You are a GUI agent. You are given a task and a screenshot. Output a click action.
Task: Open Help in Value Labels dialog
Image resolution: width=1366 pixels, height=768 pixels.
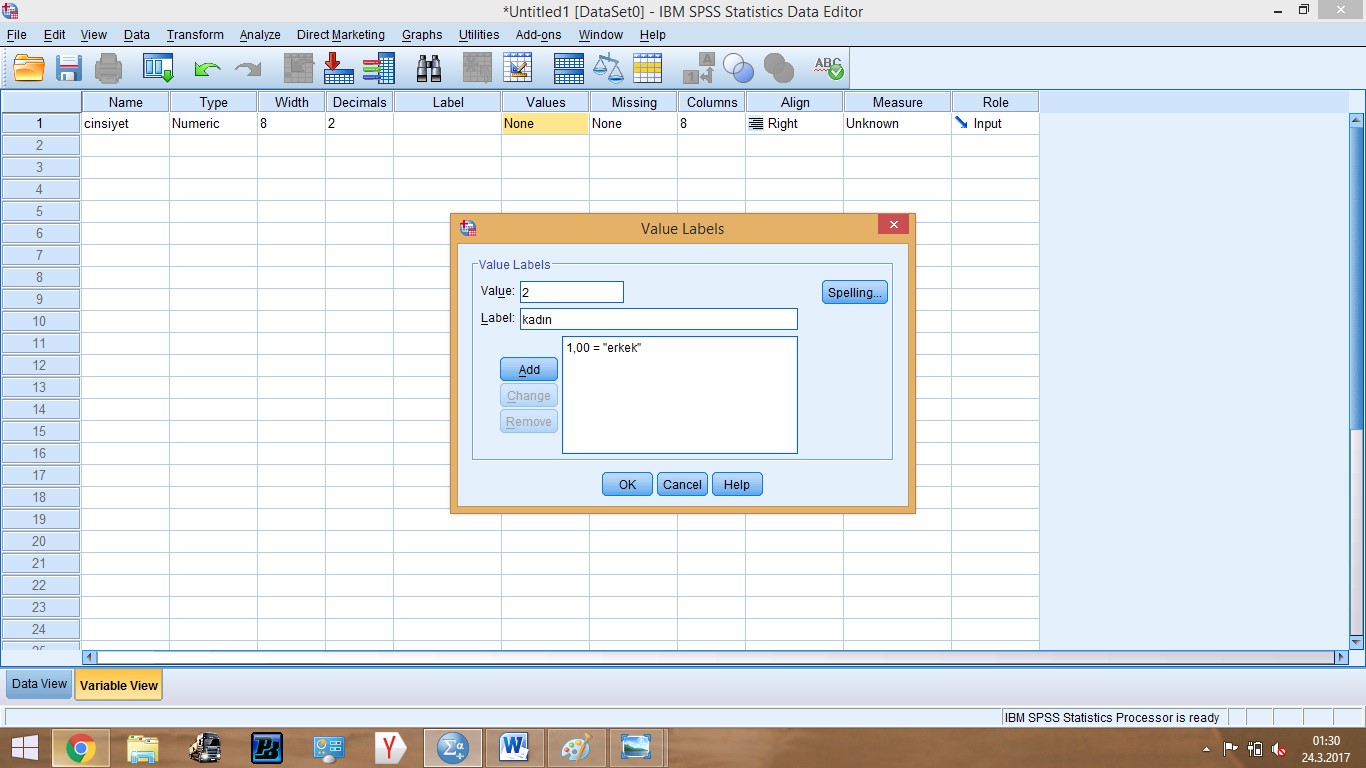[737, 484]
